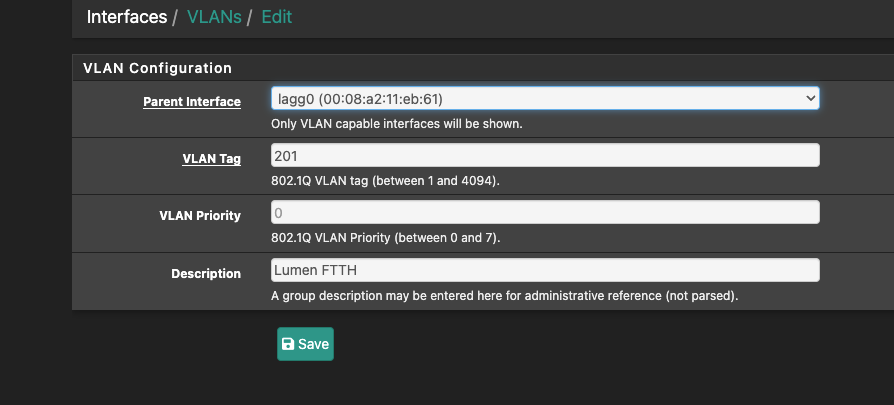The width and height of the screenshot is (894, 405).
Task: Open the Parent Interface lagg0 dropdown
Action: click(x=545, y=99)
